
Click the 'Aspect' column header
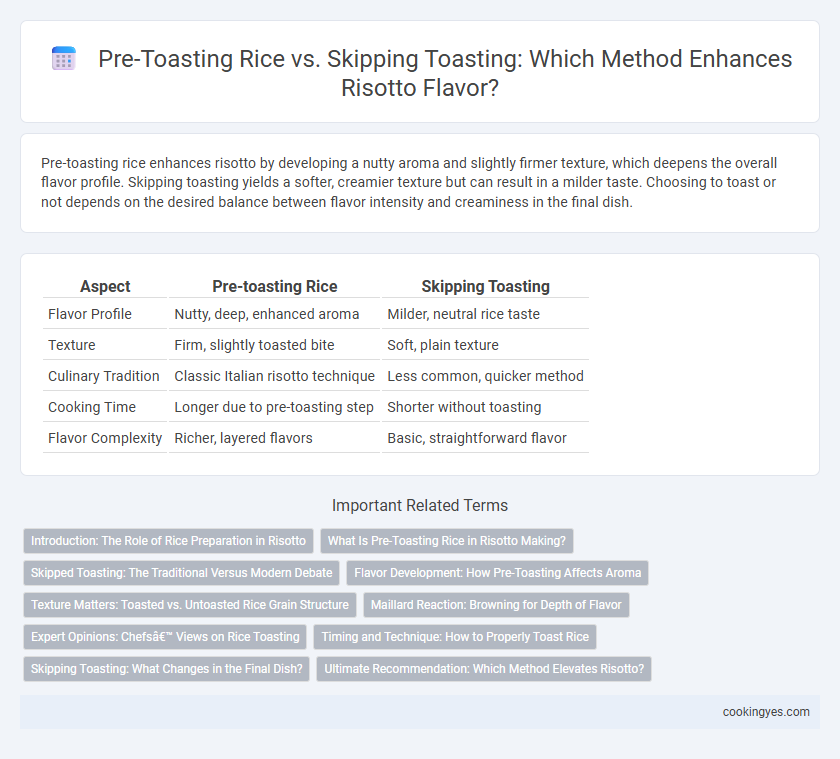pos(105,287)
